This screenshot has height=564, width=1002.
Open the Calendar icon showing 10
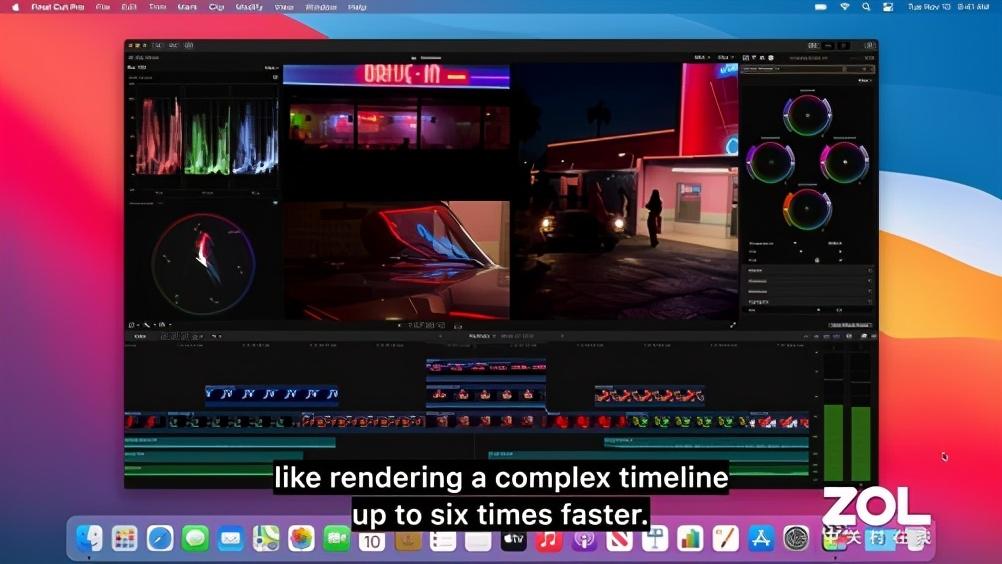tap(372, 540)
